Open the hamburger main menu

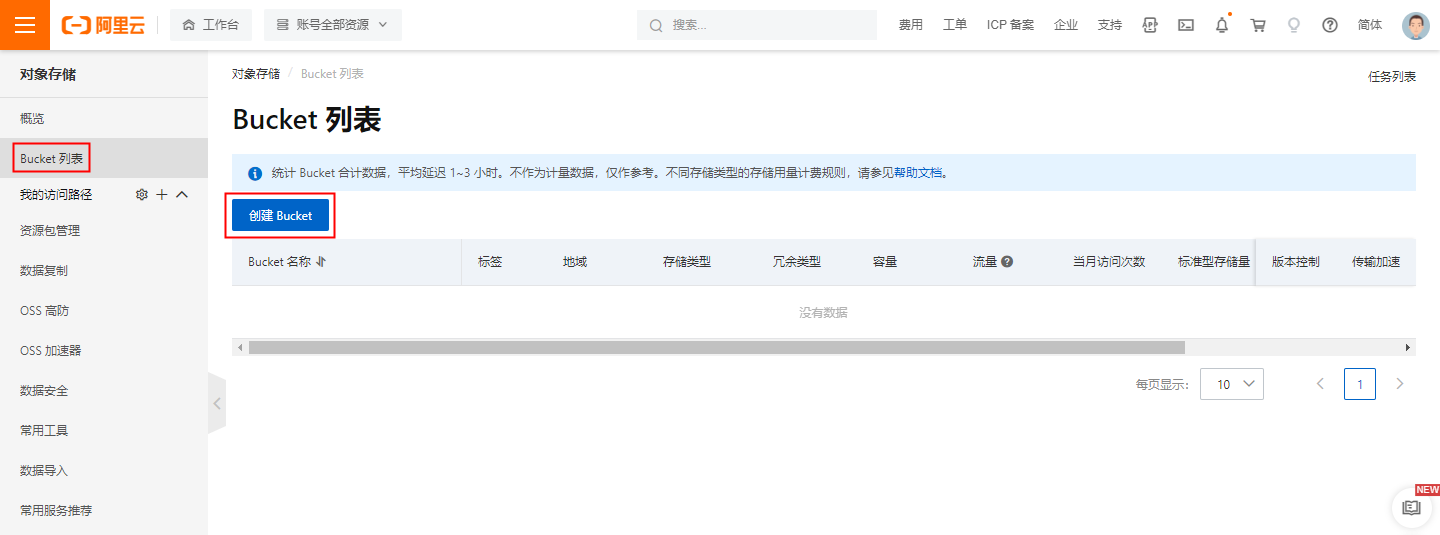tap(24, 25)
